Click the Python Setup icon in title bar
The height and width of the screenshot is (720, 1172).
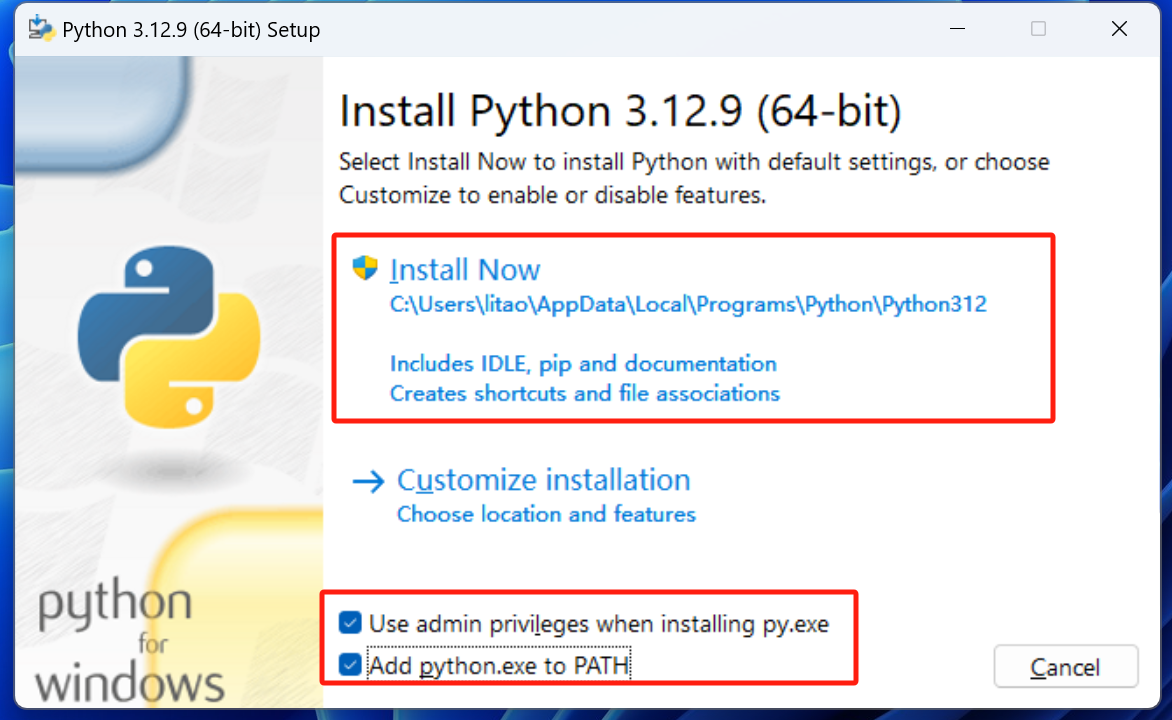(x=40, y=29)
